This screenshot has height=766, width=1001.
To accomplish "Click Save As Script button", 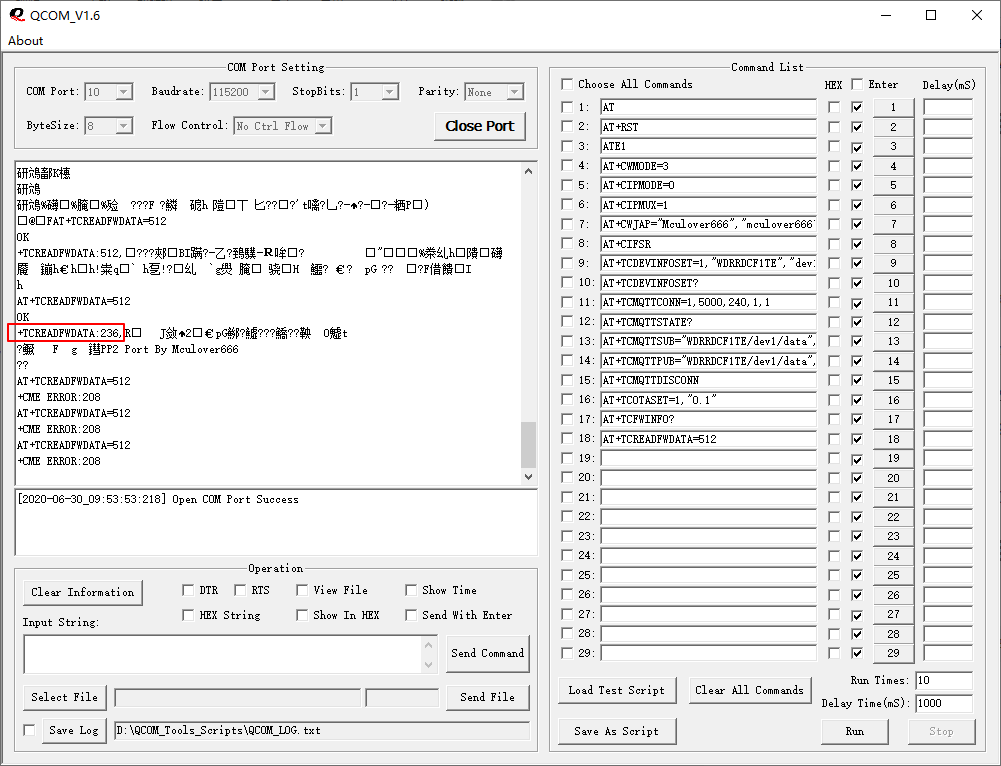I will pos(617,732).
